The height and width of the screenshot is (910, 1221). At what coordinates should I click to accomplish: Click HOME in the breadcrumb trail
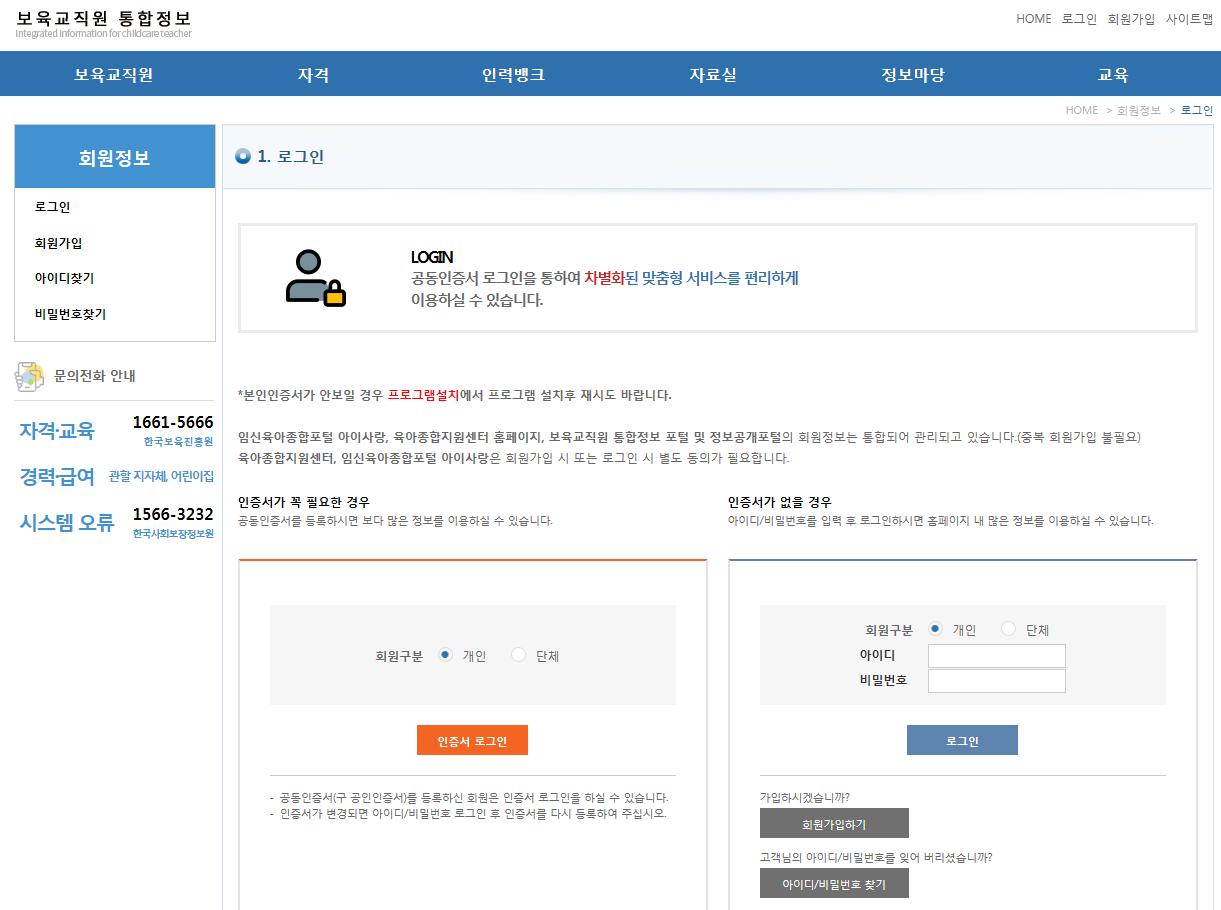(1081, 110)
